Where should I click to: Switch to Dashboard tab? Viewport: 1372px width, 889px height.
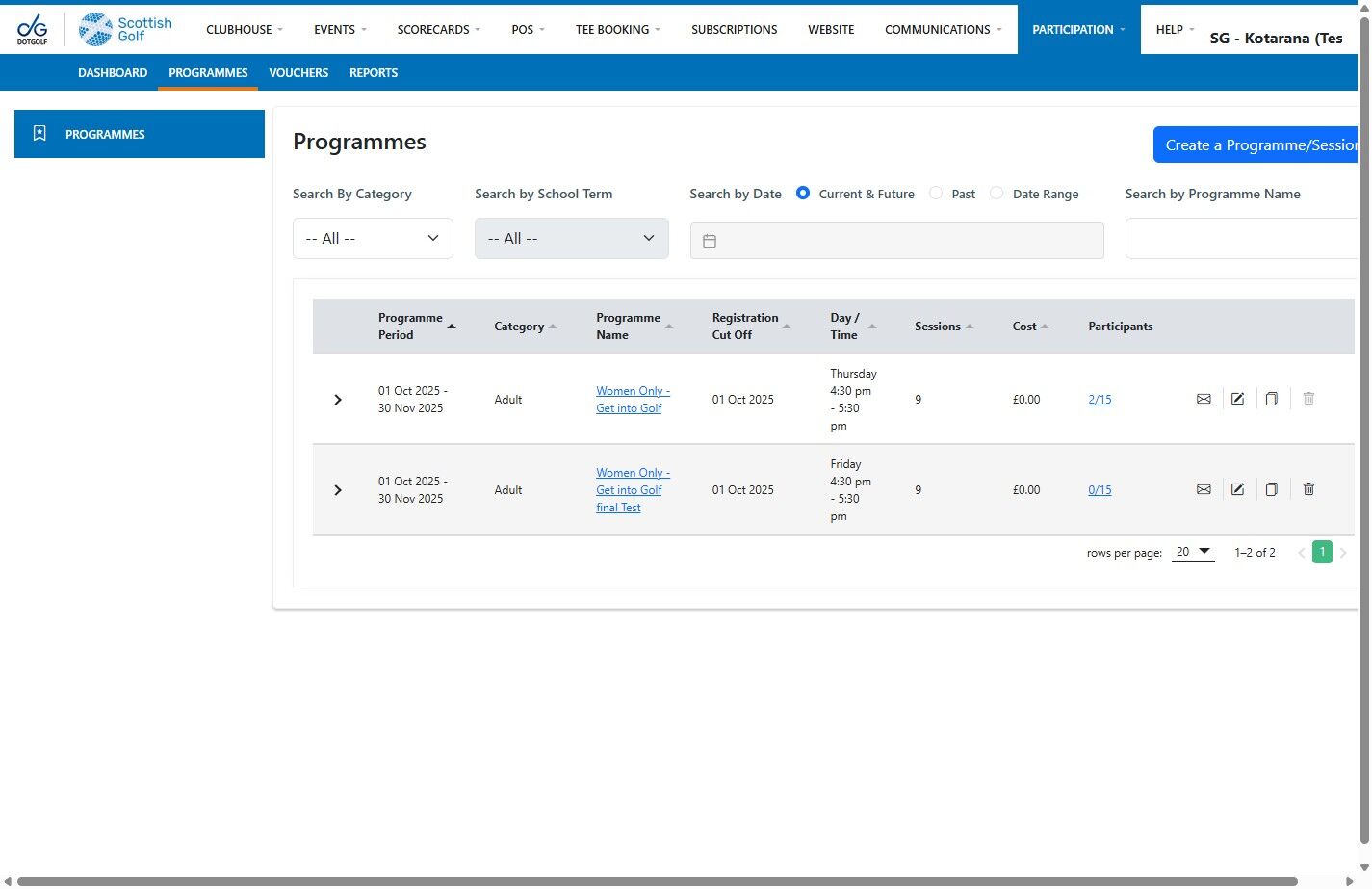(113, 73)
